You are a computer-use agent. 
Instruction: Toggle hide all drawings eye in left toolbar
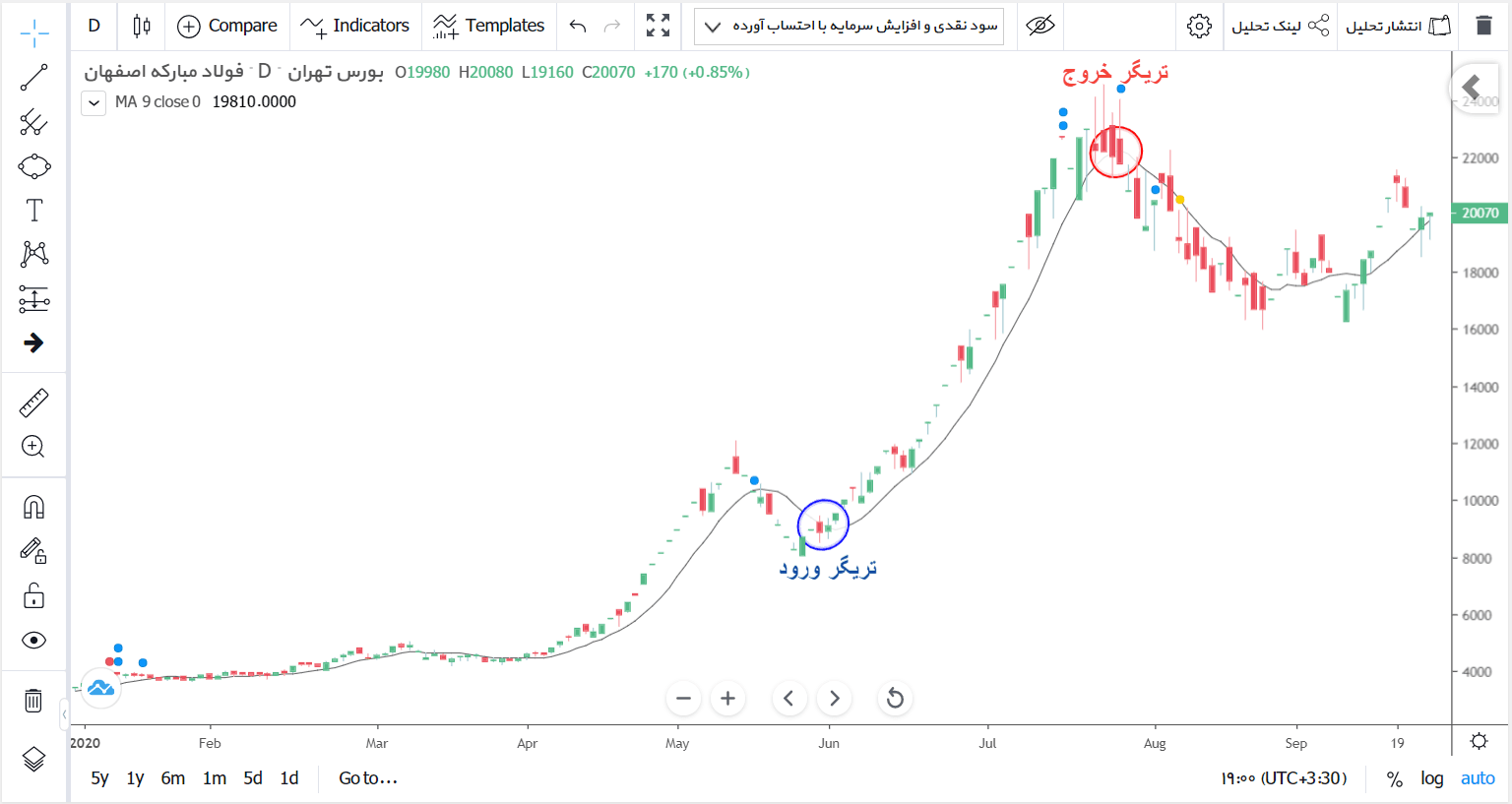[33, 641]
